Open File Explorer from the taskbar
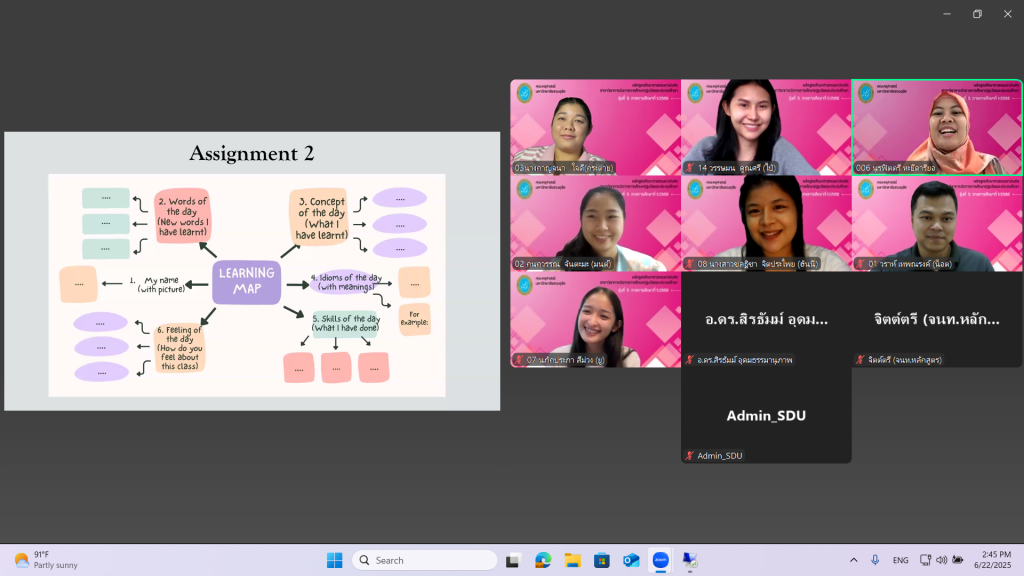The image size is (1024, 576). click(572, 560)
